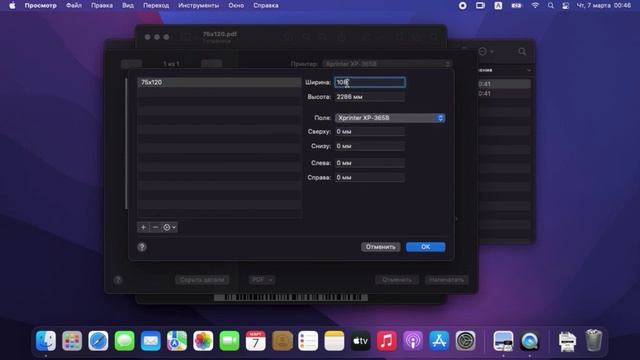The height and width of the screenshot is (360, 640).
Task: Open help for custom paper size dialog
Action: point(142,247)
